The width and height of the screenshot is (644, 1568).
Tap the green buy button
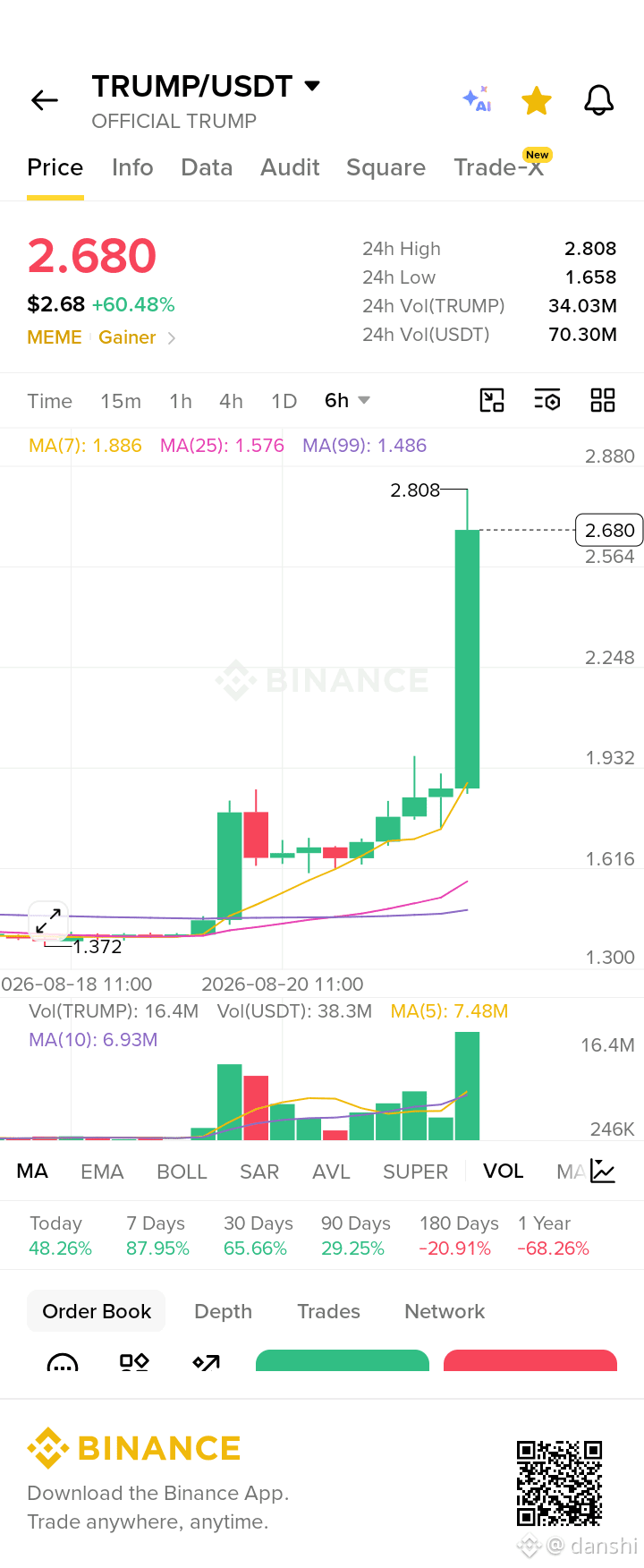pos(343,1360)
